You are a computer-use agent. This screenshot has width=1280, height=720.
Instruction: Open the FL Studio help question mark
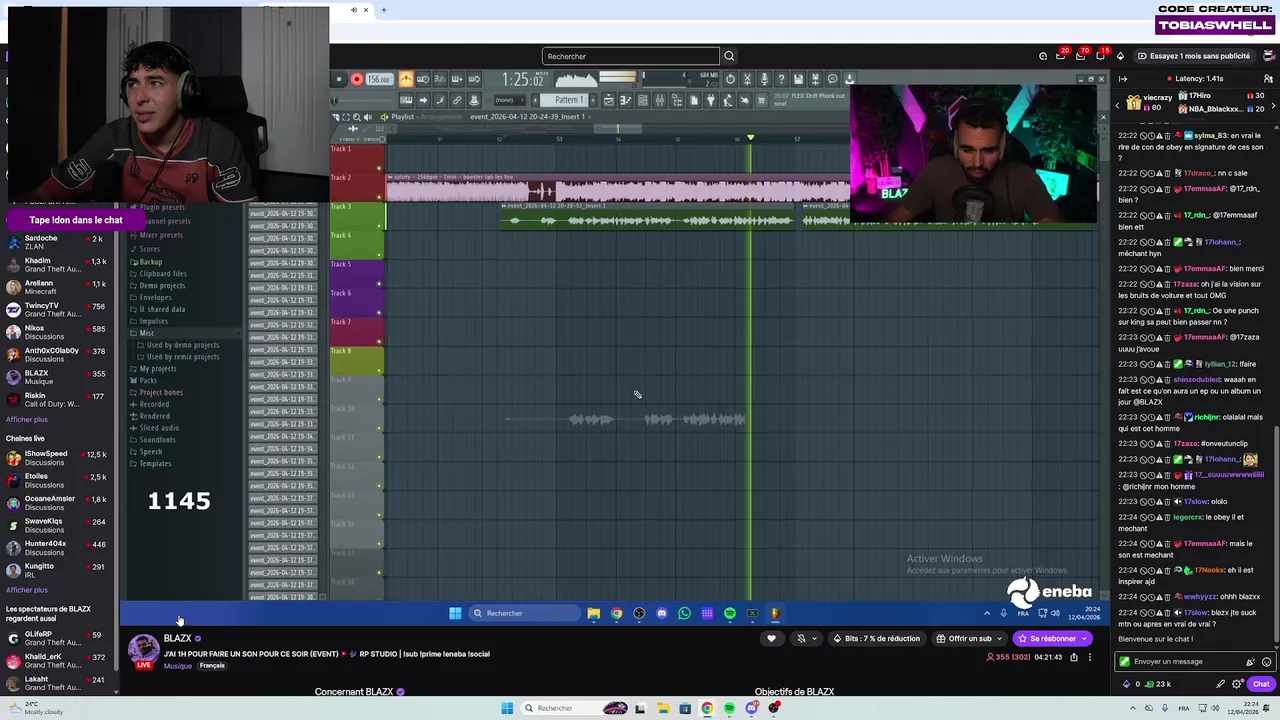[781, 79]
